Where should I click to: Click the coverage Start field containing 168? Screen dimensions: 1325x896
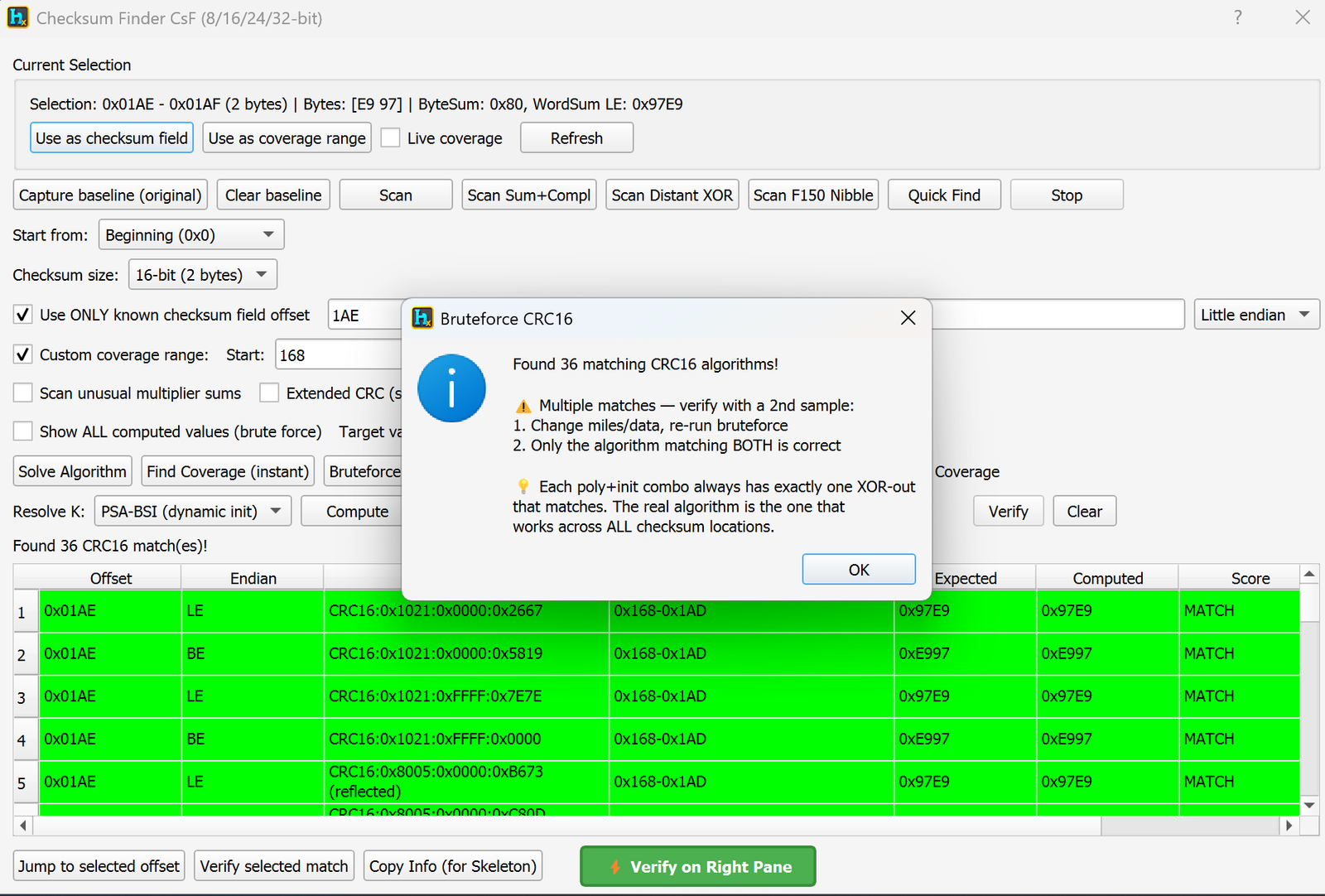point(339,354)
